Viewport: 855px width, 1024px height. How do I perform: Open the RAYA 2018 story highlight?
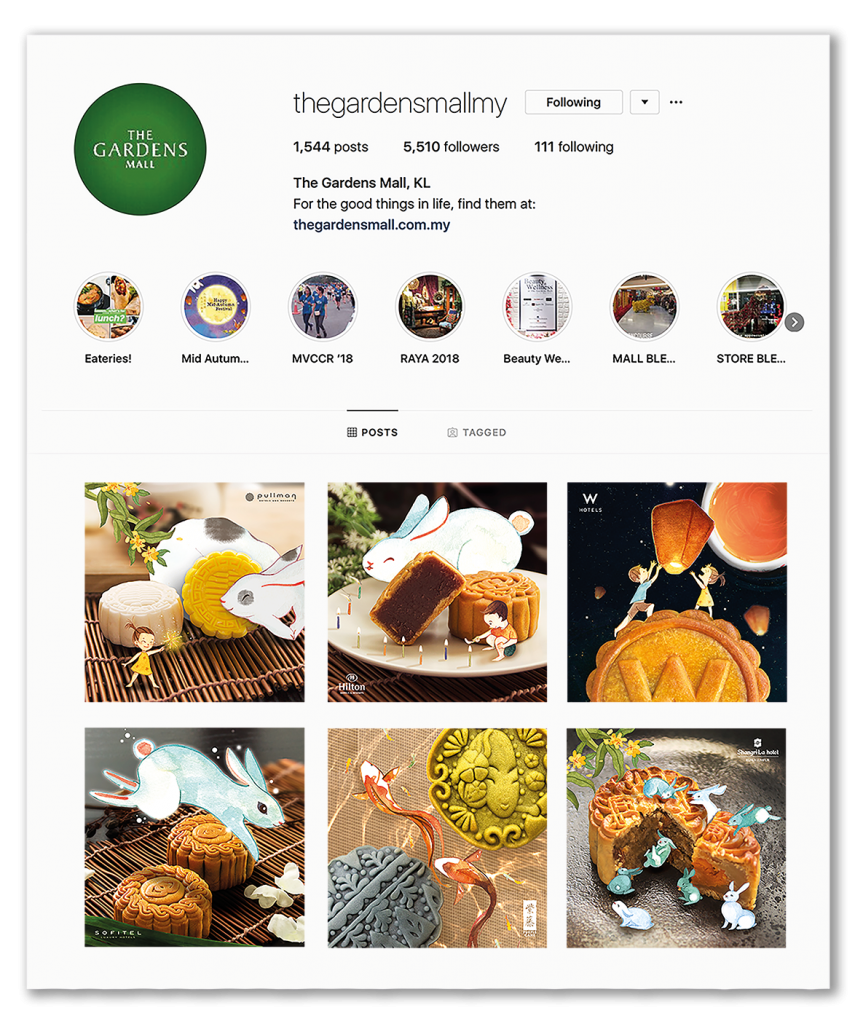tap(430, 307)
